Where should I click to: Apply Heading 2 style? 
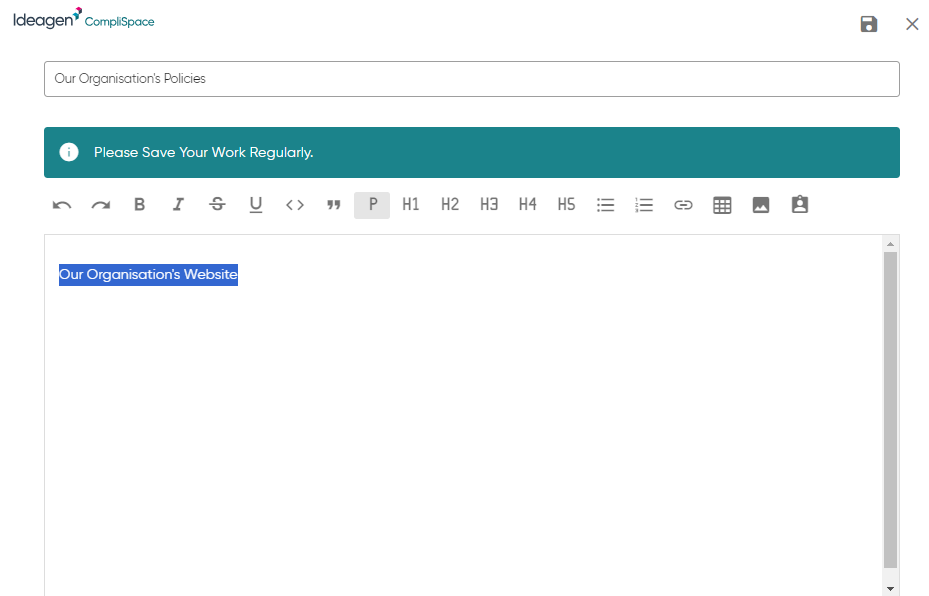pos(450,205)
